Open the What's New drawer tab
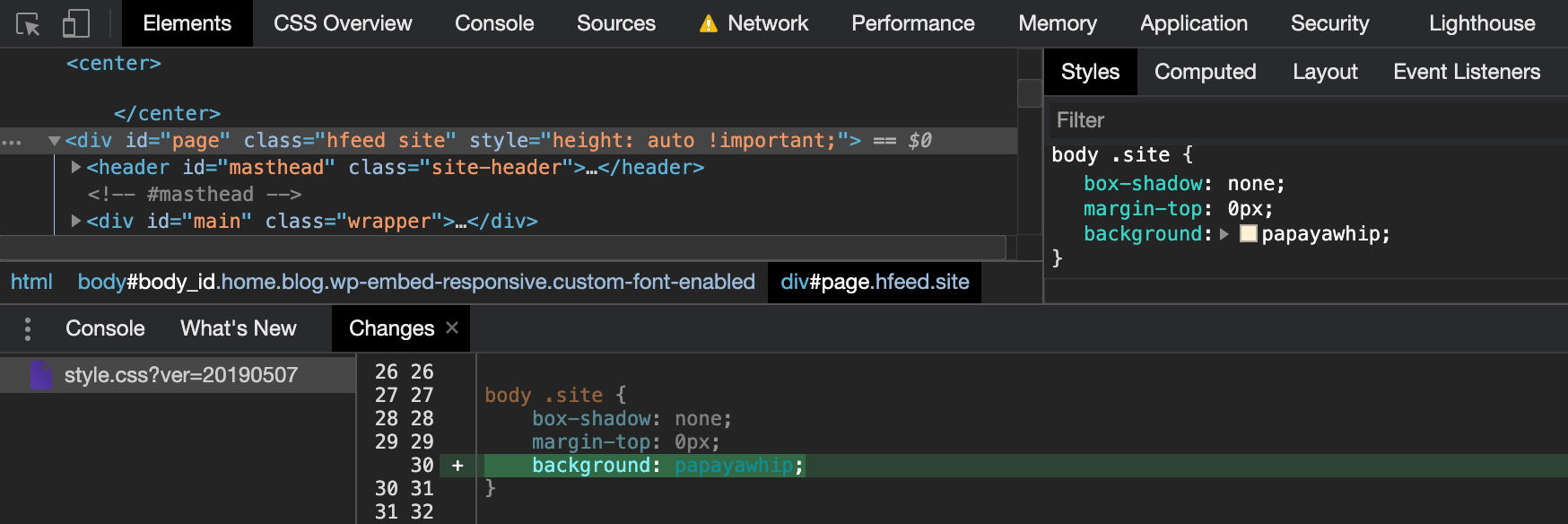The width and height of the screenshot is (1568, 524). (x=239, y=328)
